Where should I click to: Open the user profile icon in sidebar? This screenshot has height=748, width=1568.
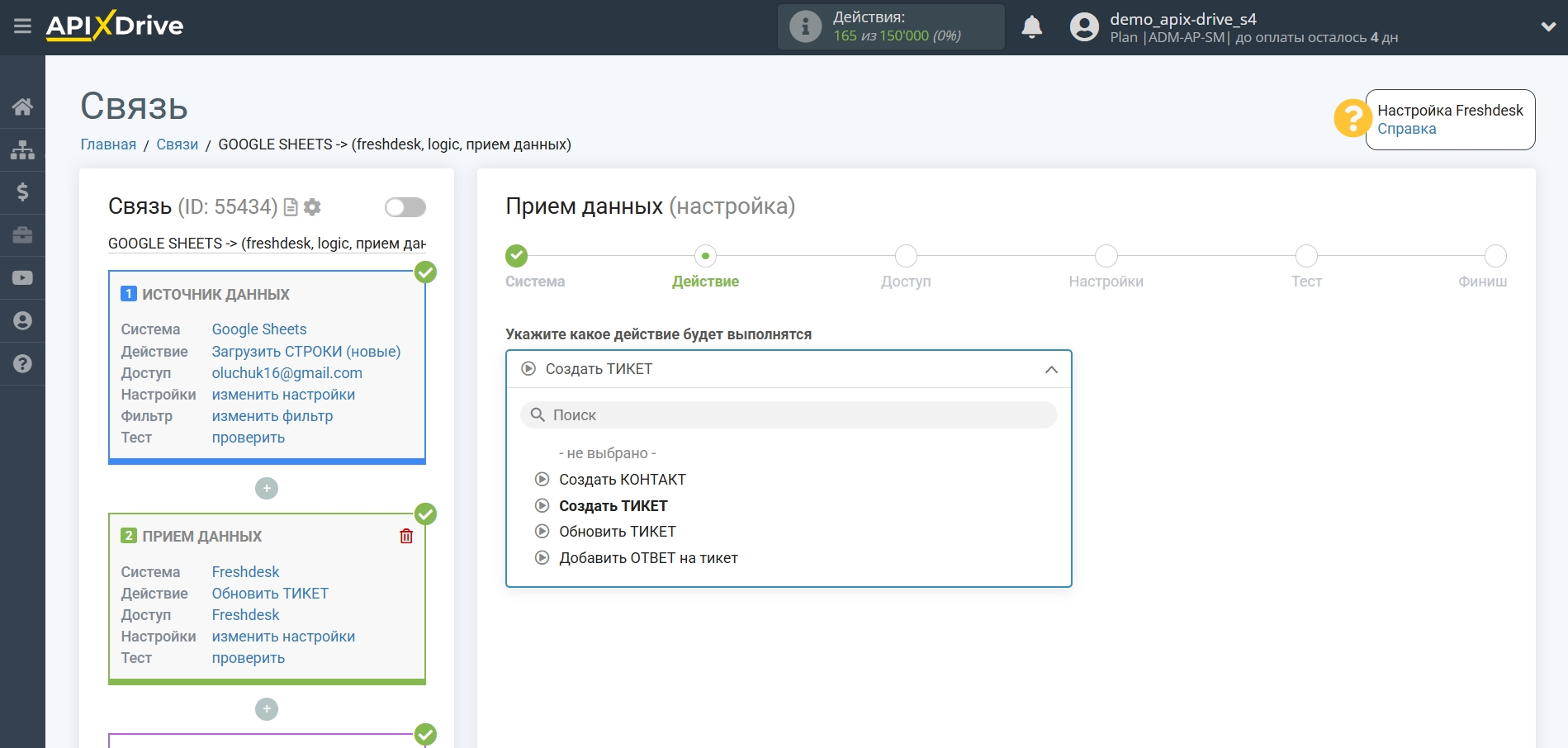(x=22, y=321)
